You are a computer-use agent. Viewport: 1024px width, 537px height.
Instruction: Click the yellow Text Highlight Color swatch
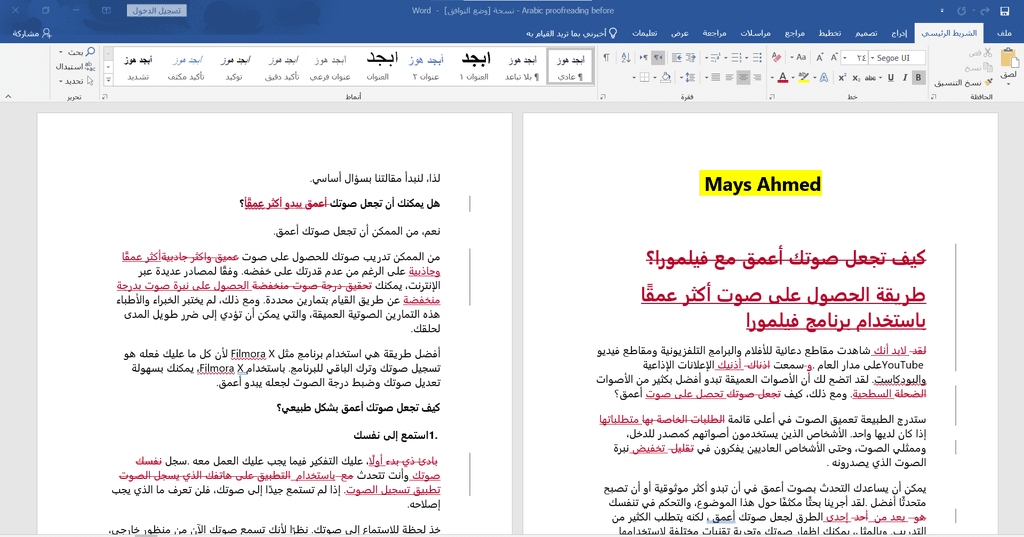coord(803,78)
